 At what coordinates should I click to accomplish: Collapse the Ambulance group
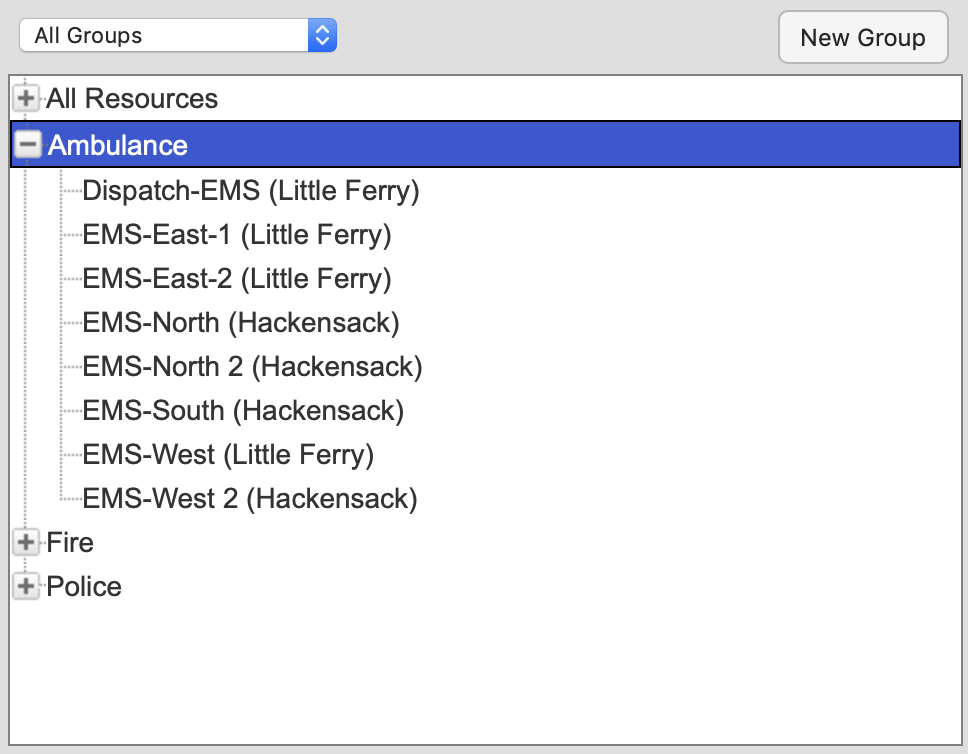[x=28, y=143]
